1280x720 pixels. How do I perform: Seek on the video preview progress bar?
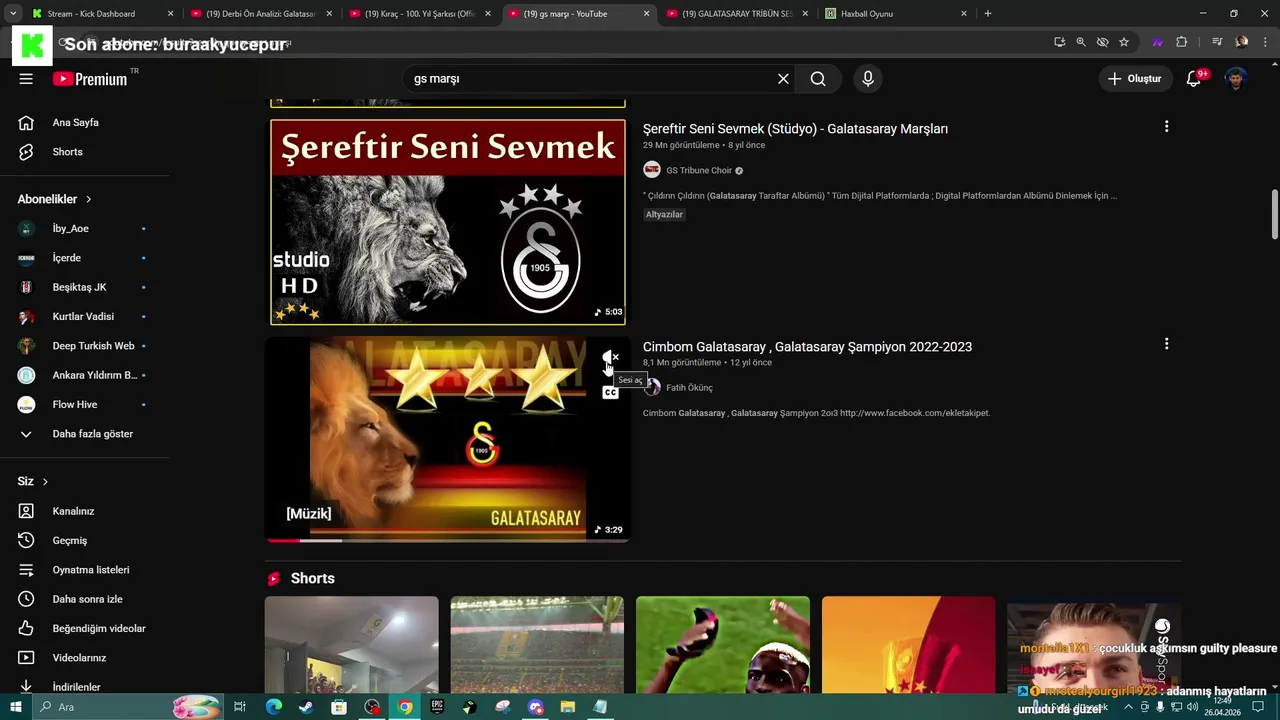(448, 540)
